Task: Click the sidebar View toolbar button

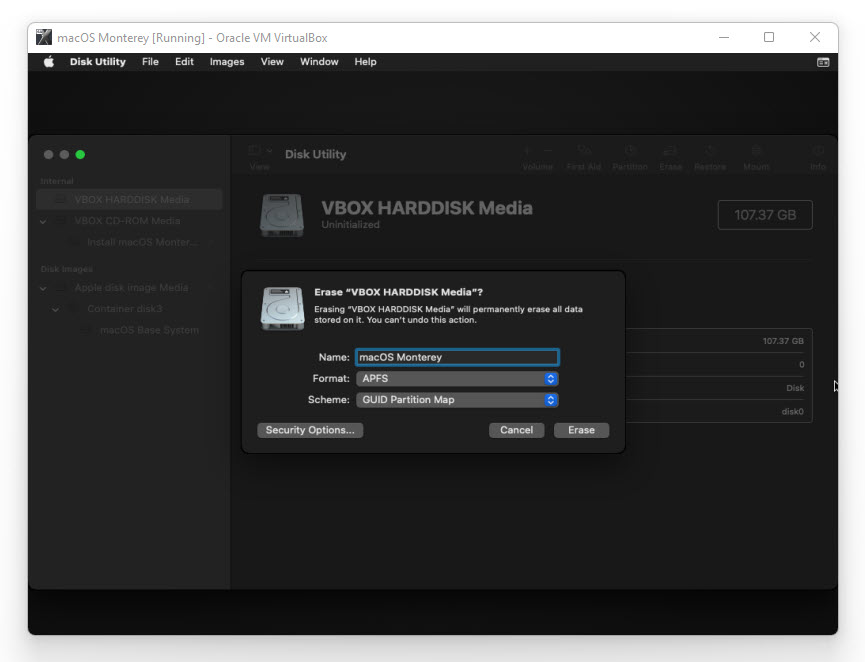Action: (x=259, y=157)
